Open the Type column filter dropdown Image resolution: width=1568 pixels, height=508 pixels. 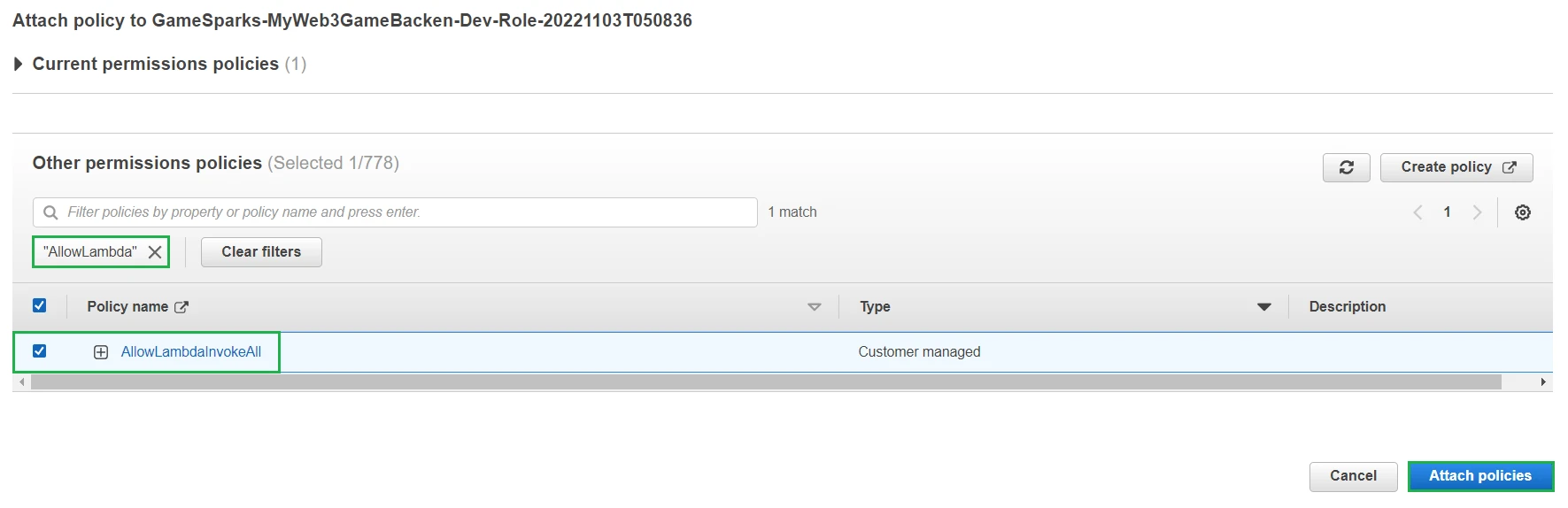[x=1263, y=307]
